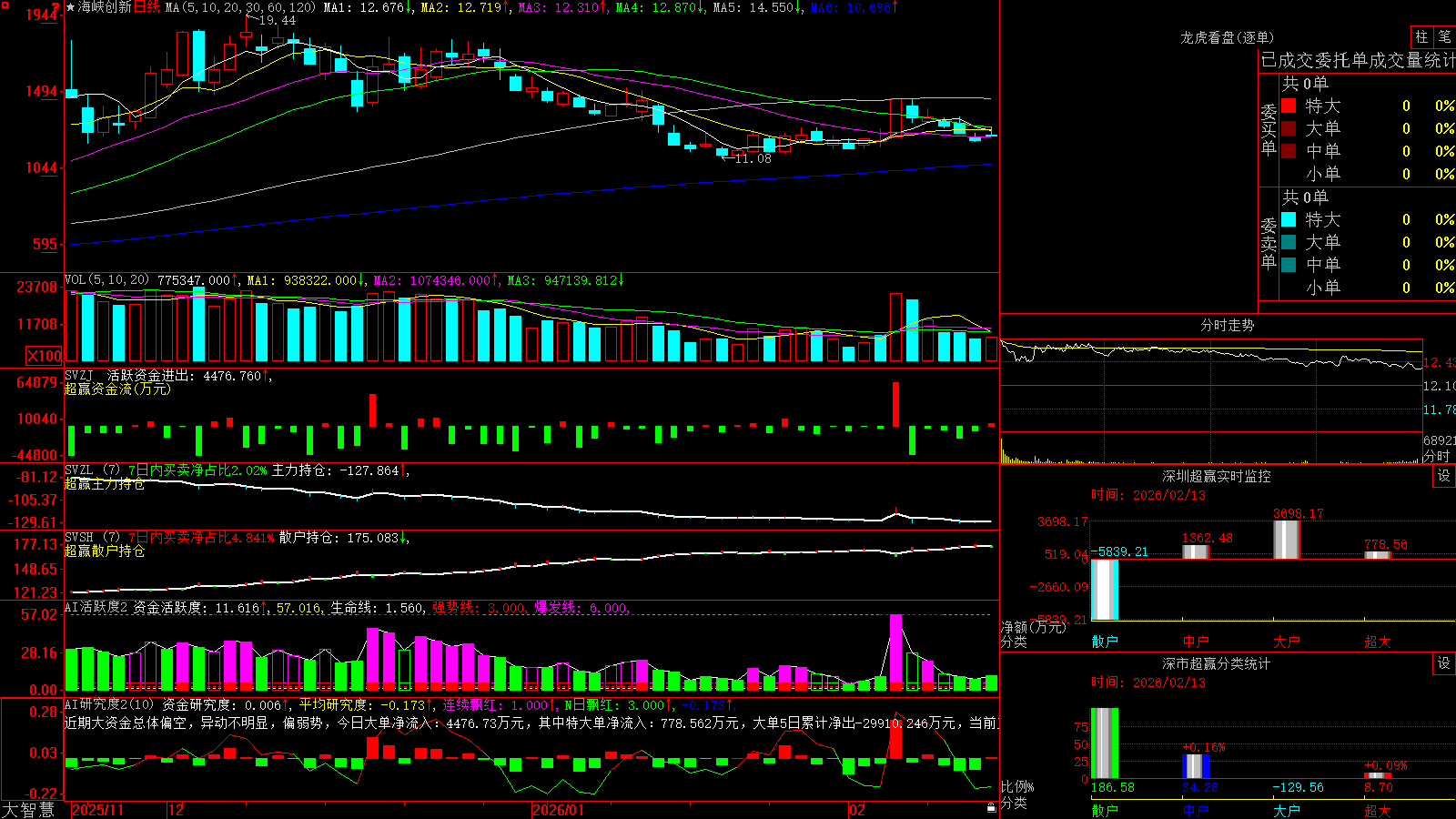
Task: Click the -129.56 大户 value
Action: pos(1298,787)
